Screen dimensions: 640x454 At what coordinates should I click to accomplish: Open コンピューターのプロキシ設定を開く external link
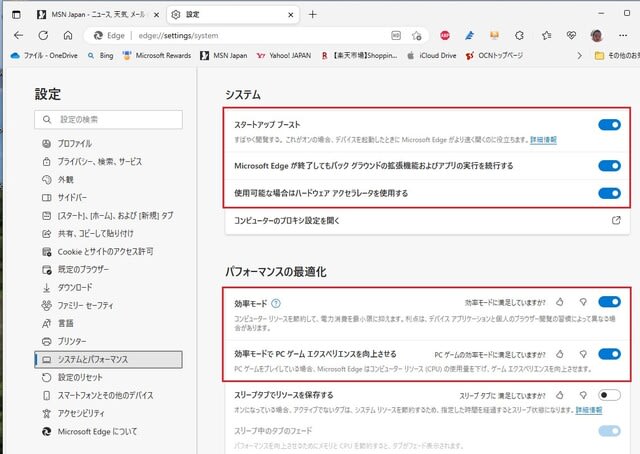[x=616, y=220]
